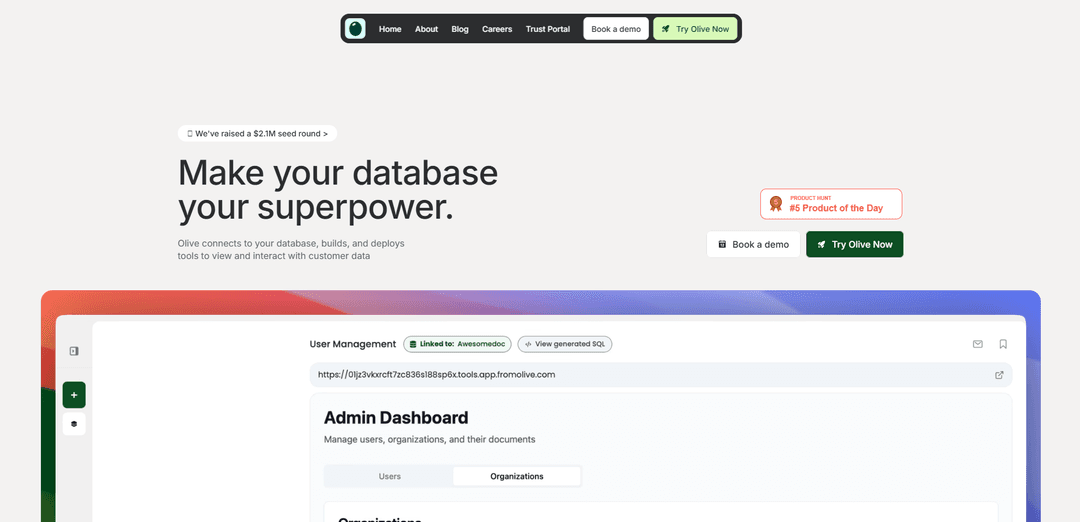This screenshot has width=1080, height=522.
Task: Click Linked to Awesomedoc badge
Action: click(457, 344)
